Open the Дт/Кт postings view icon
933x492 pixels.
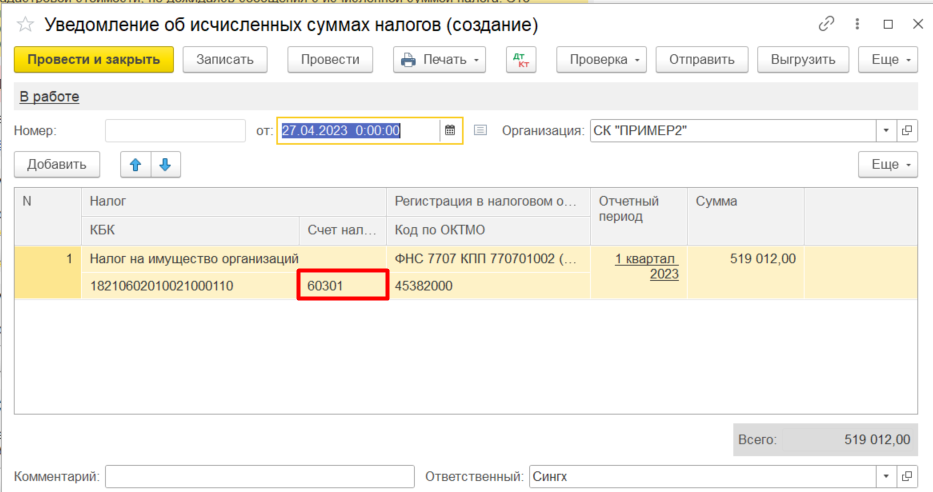(x=521, y=60)
